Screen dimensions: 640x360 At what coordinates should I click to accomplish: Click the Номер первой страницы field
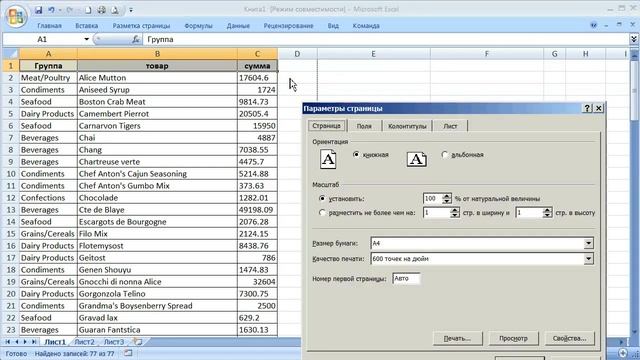406,278
